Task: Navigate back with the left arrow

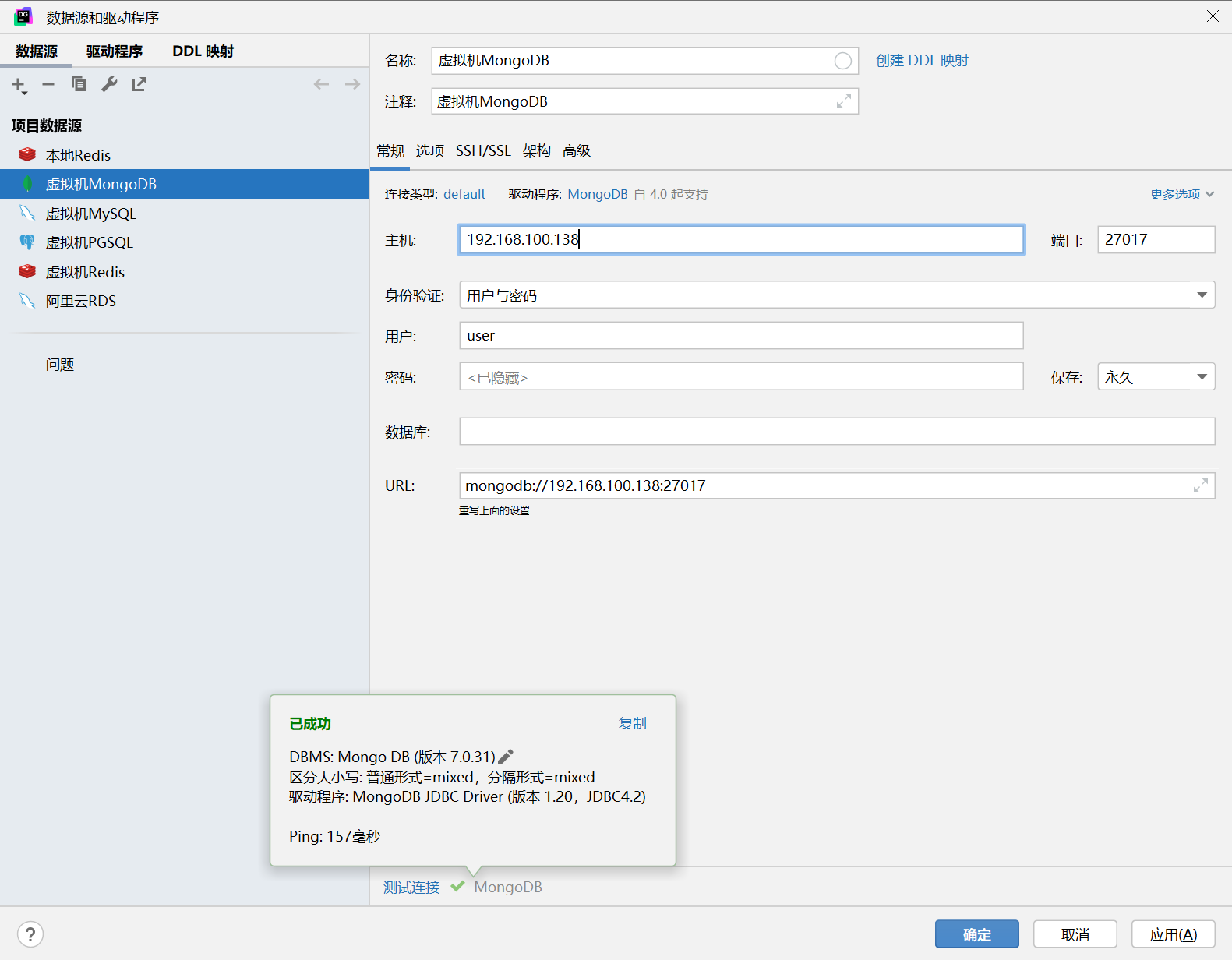Action: click(x=321, y=84)
